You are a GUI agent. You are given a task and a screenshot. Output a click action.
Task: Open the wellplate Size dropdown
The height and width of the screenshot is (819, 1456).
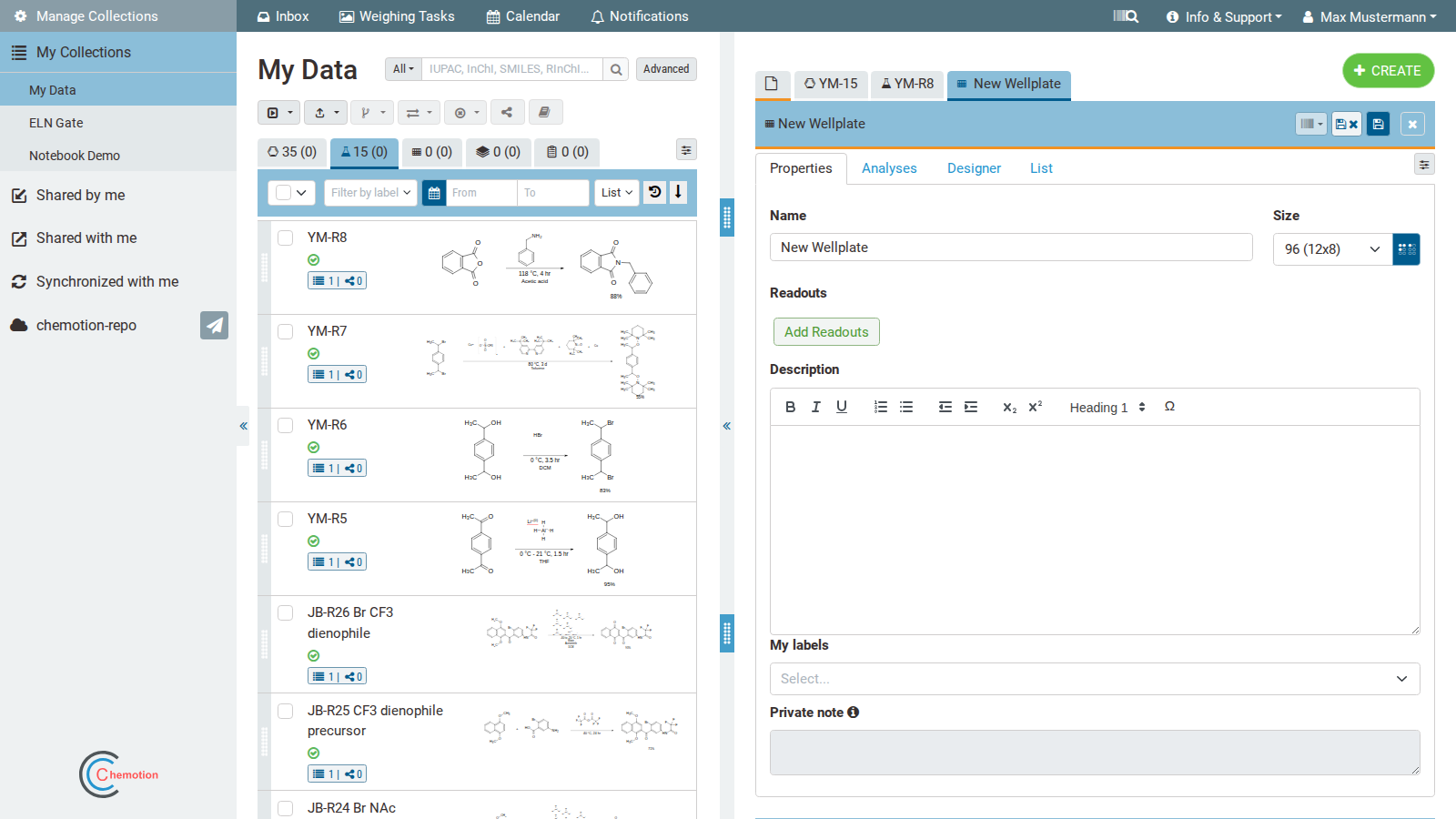click(x=1332, y=249)
